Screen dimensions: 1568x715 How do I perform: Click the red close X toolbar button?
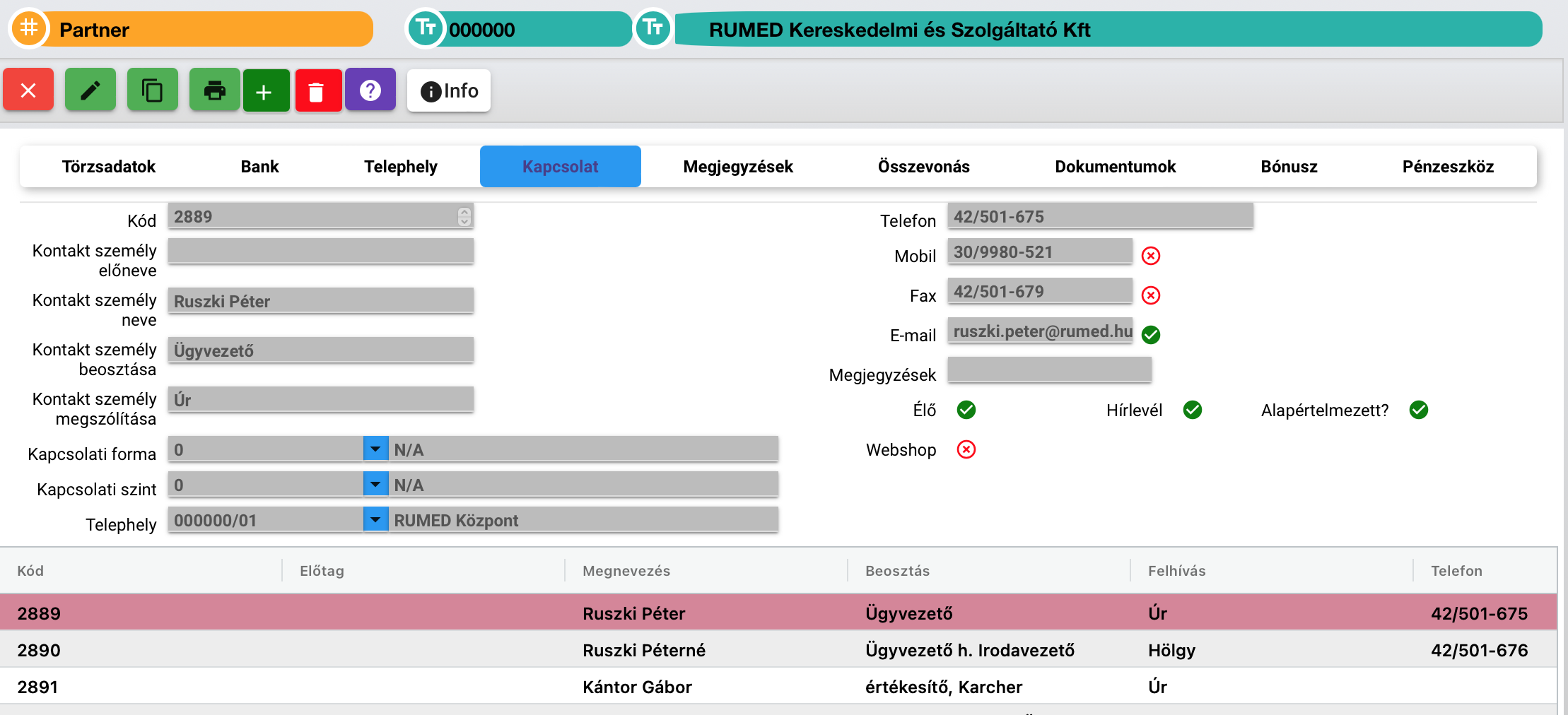(28, 90)
